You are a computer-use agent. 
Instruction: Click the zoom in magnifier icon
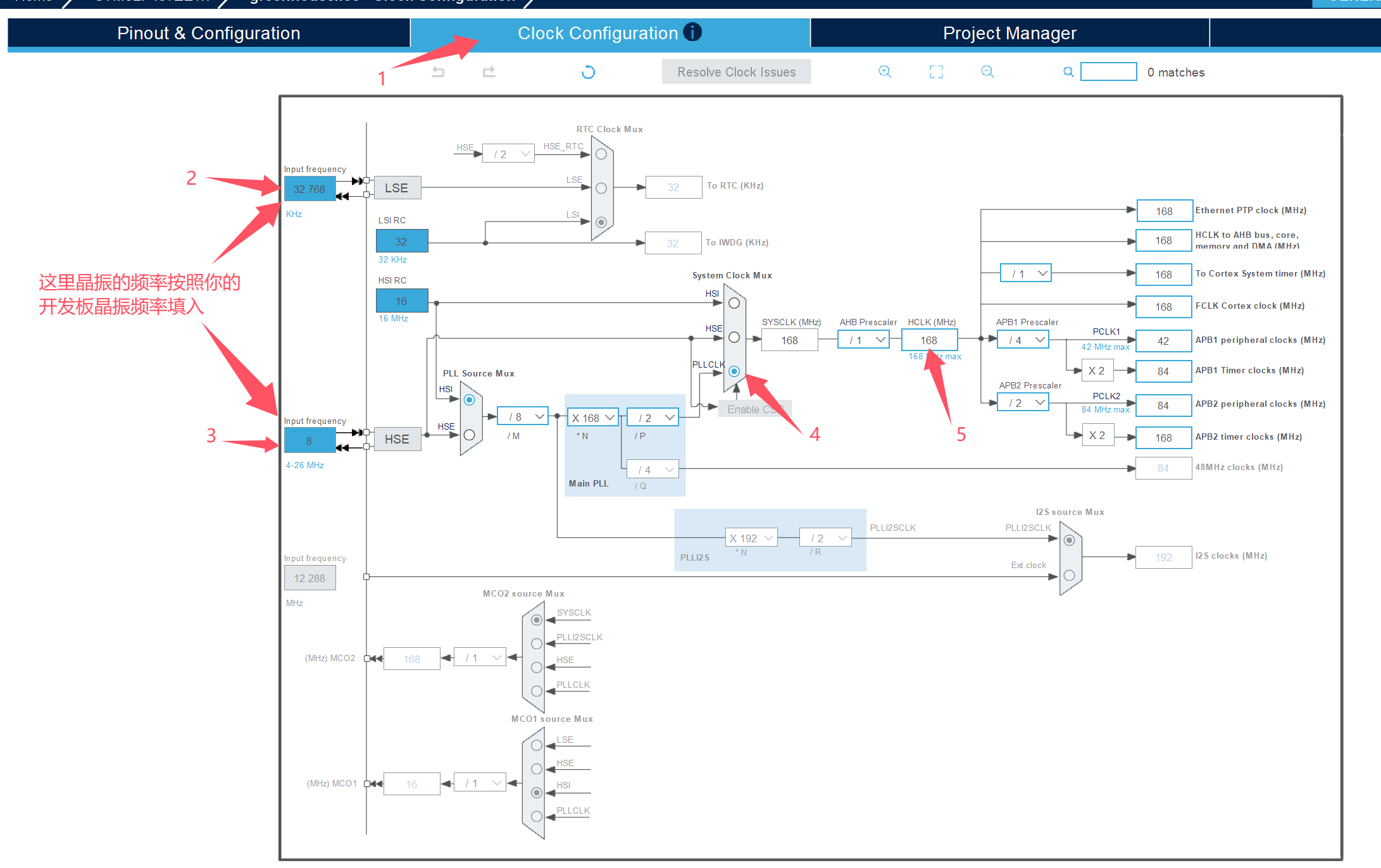(x=885, y=72)
